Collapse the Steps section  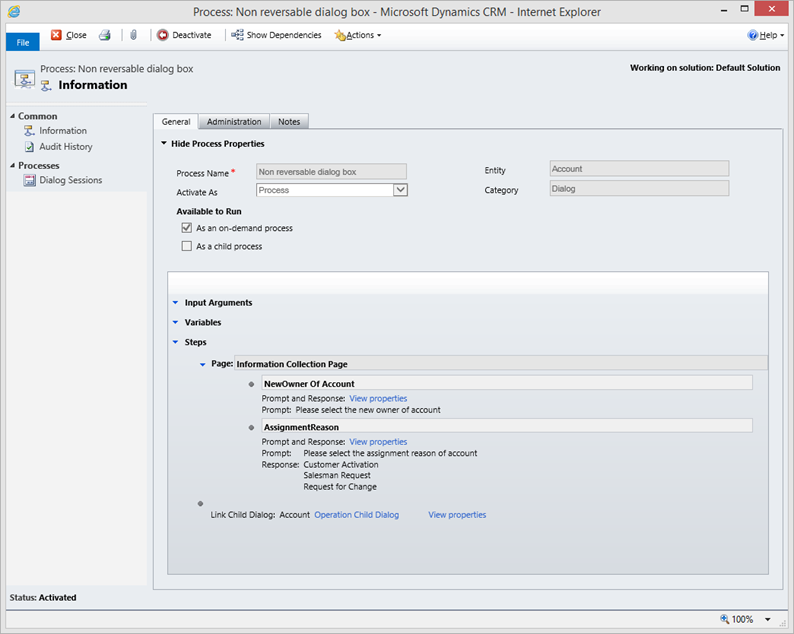[x=175, y=342]
